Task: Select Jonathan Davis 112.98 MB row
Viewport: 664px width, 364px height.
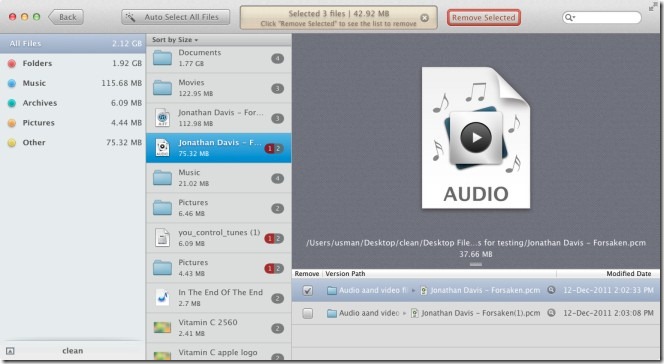Action: [x=219, y=118]
